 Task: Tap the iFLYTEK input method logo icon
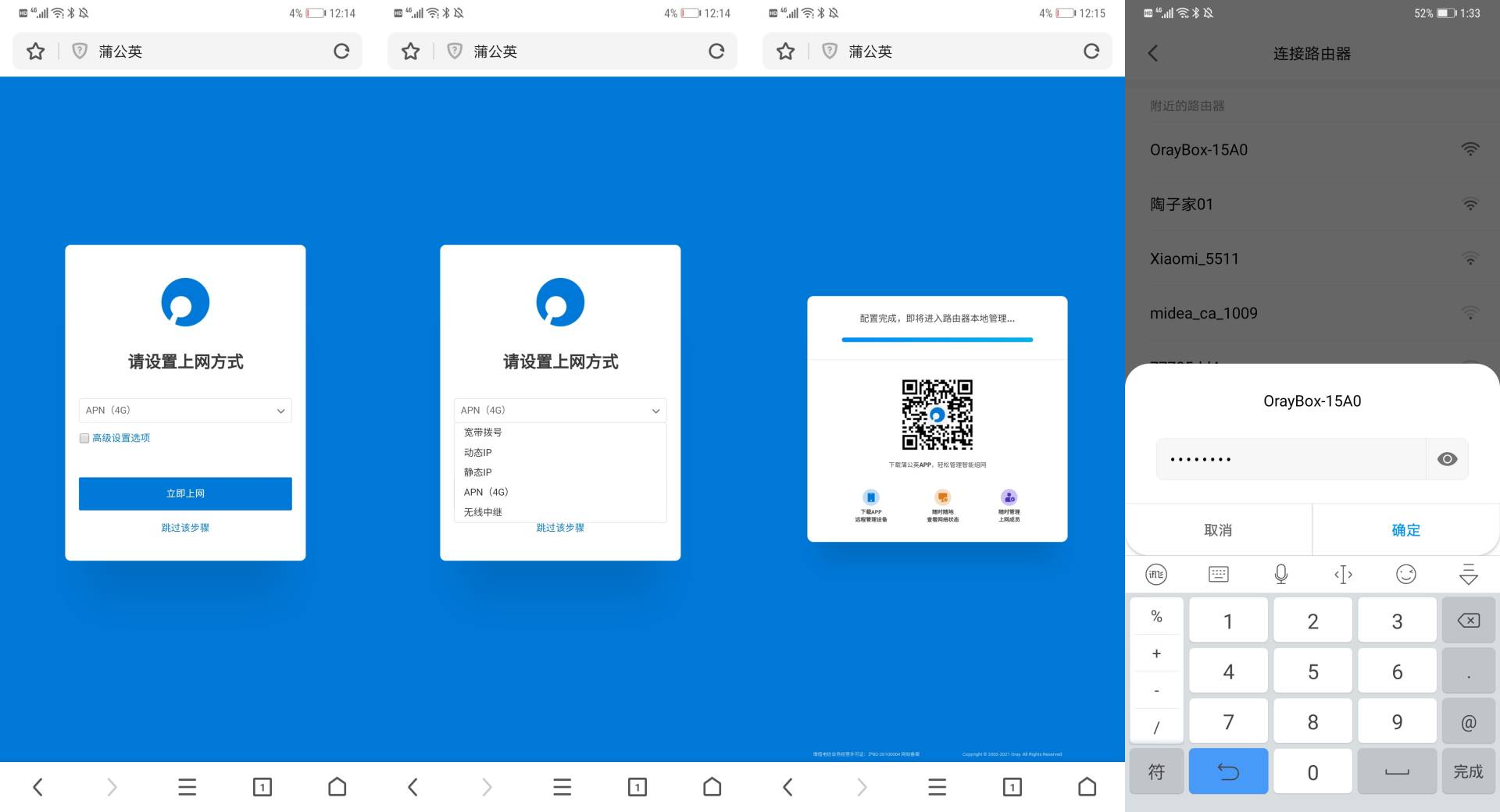point(1156,575)
